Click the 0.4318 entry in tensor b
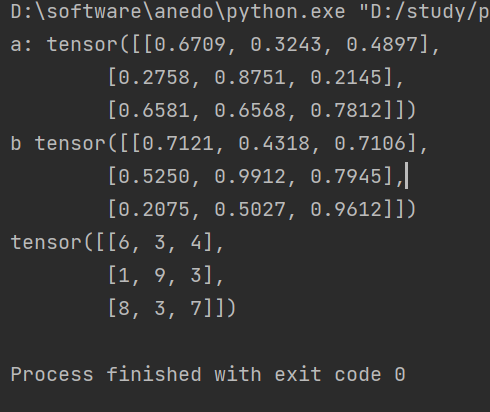Image resolution: width=490 pixels, height=412 pixels. click(274, 144)
